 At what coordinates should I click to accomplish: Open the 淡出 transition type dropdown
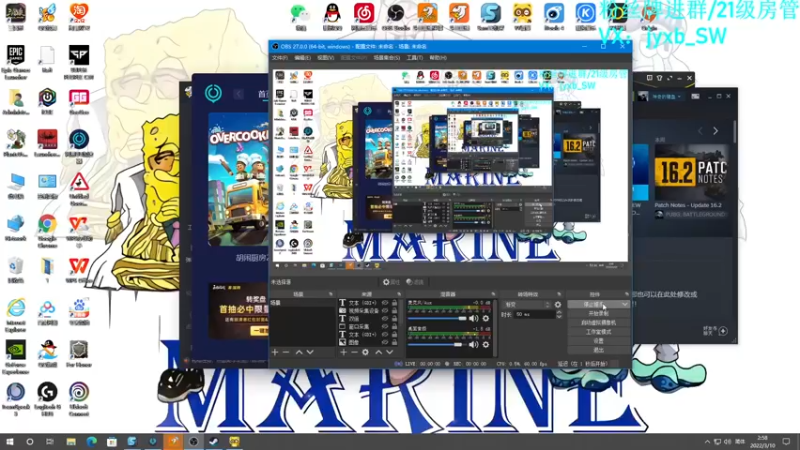527,305
